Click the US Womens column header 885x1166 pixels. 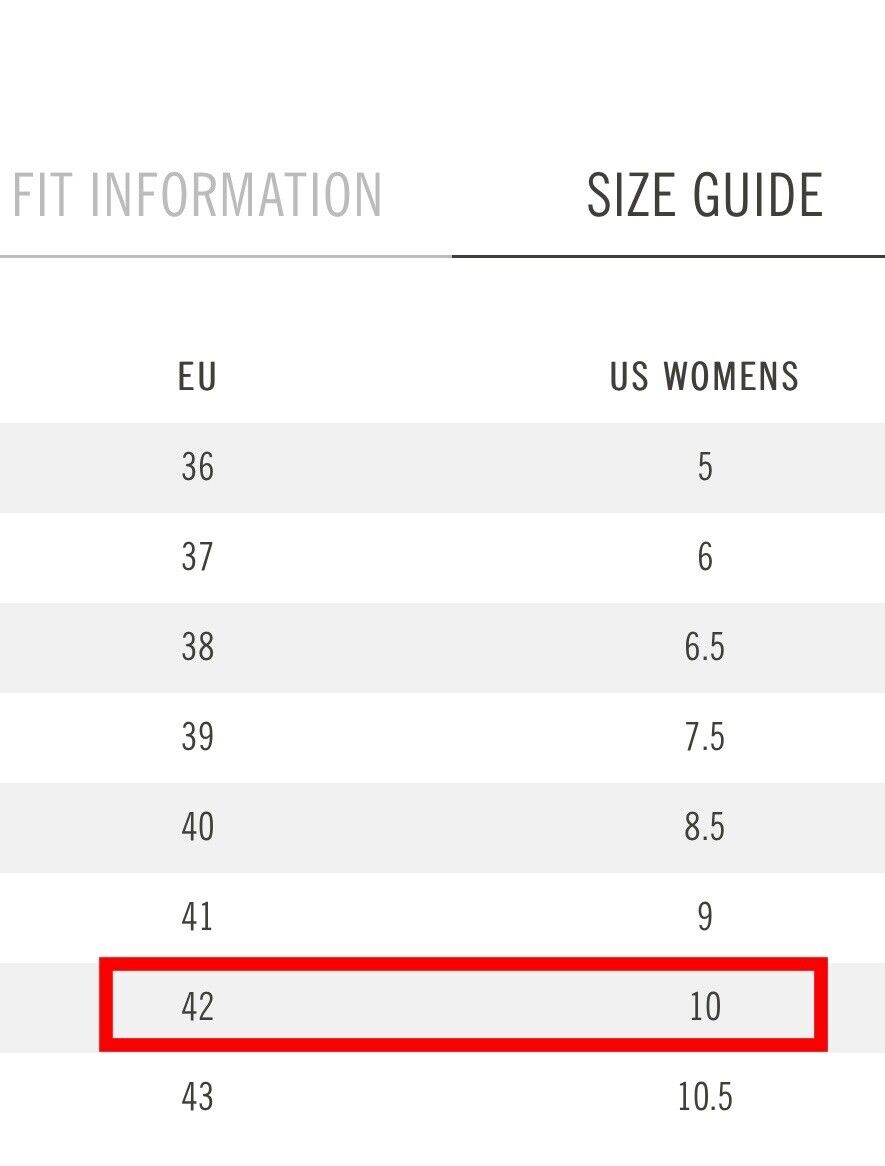[x=704, y=377]
